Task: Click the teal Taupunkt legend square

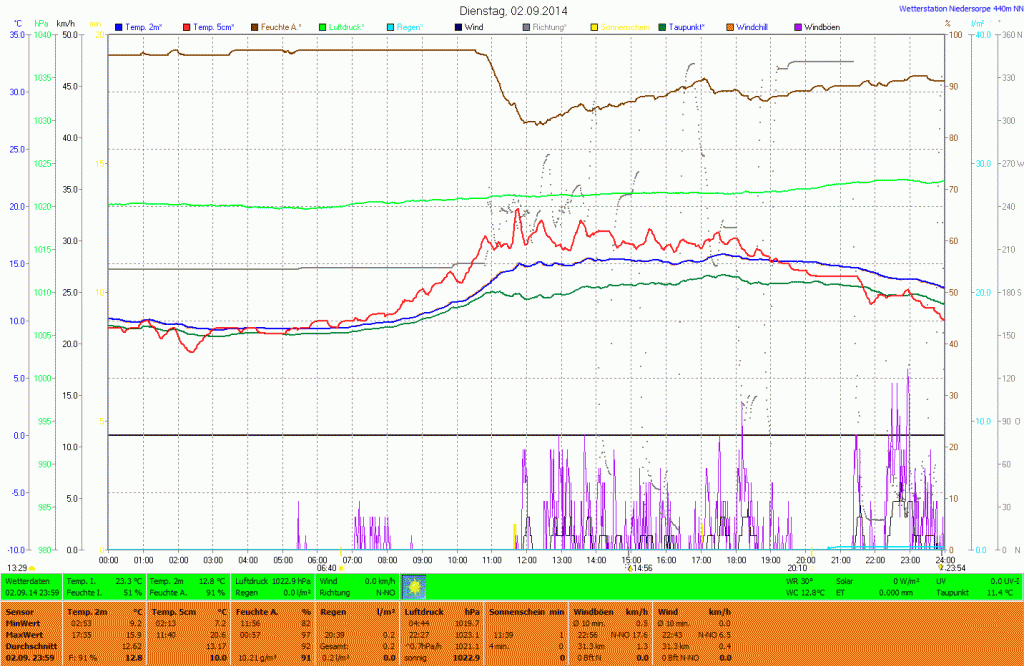Action: 661,27
